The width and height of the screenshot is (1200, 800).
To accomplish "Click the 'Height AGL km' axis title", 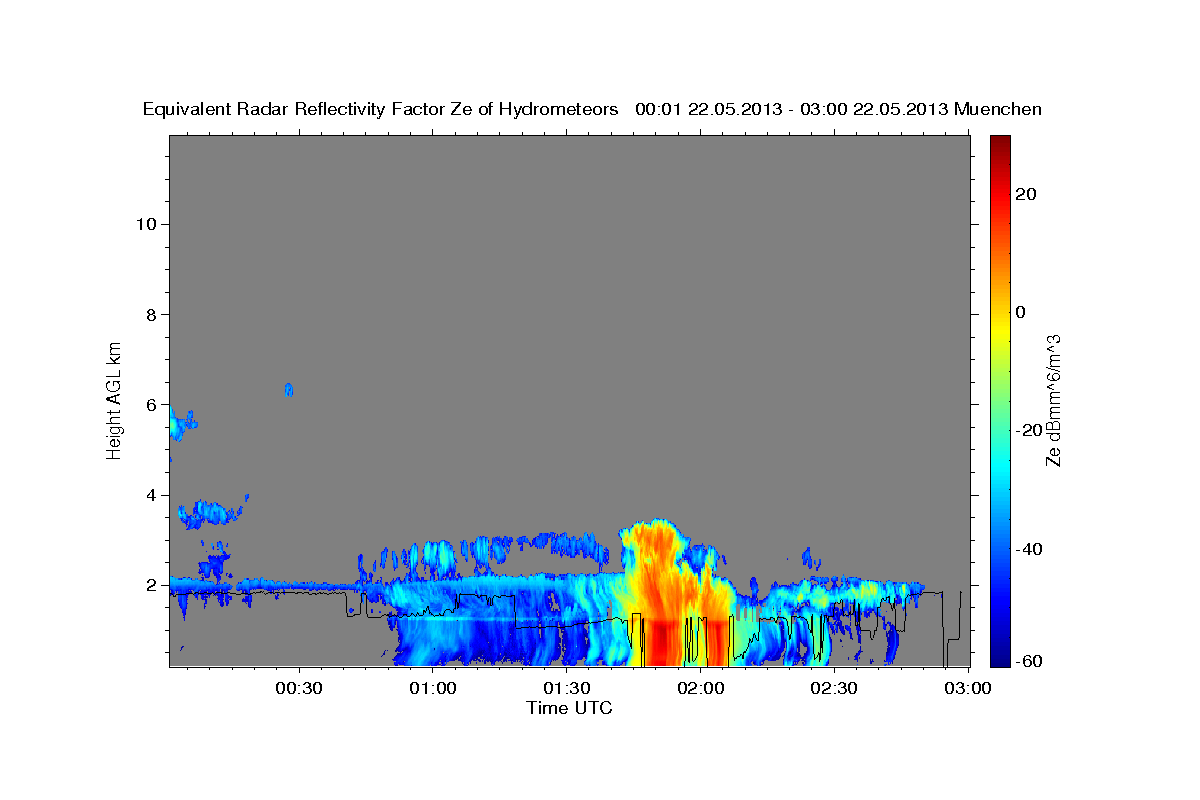I will (x=114, y=399).
